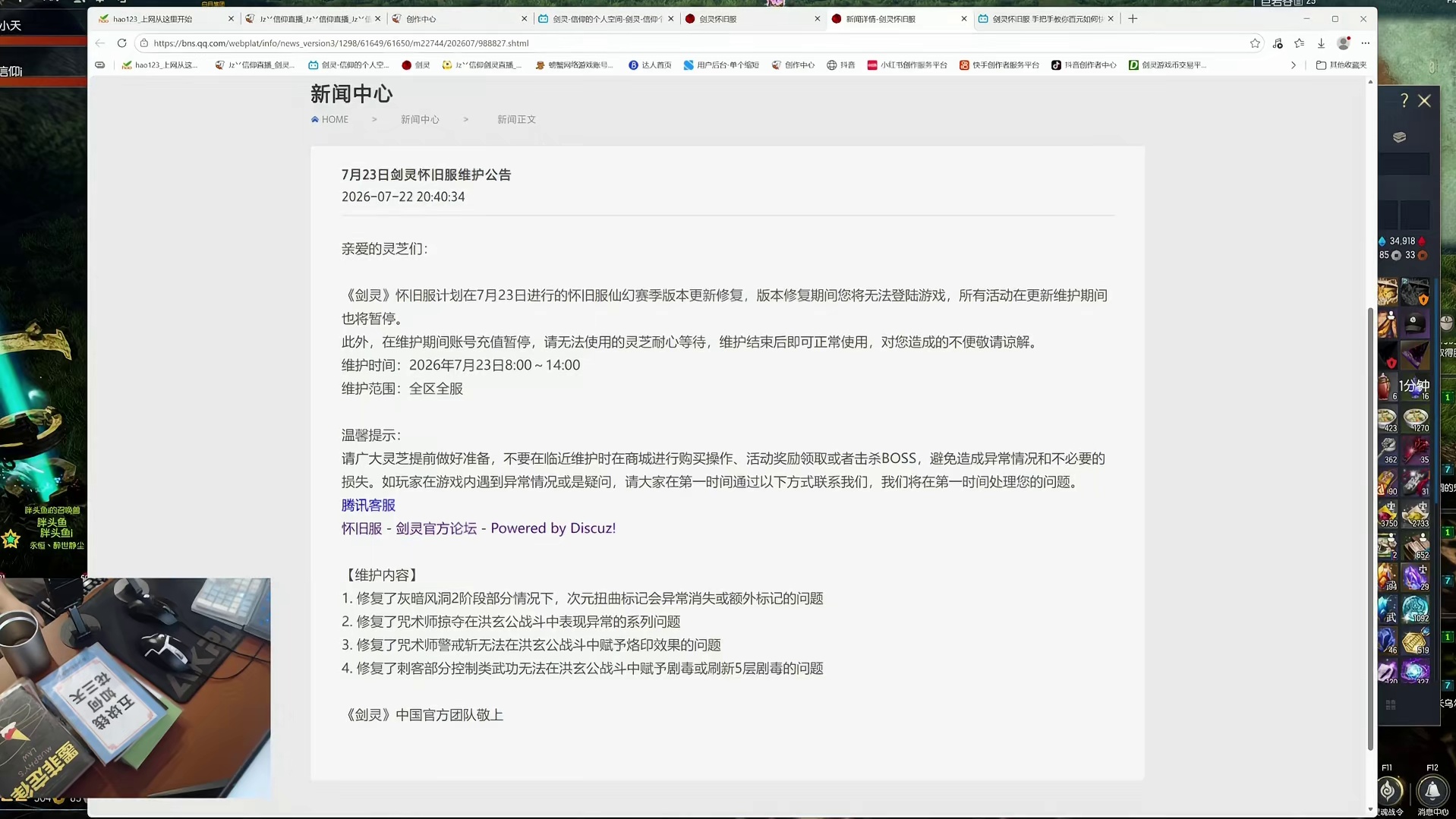
Task: Click the 新闻中心 page heading
Action: pyautogui.click(x=351, y=94)
